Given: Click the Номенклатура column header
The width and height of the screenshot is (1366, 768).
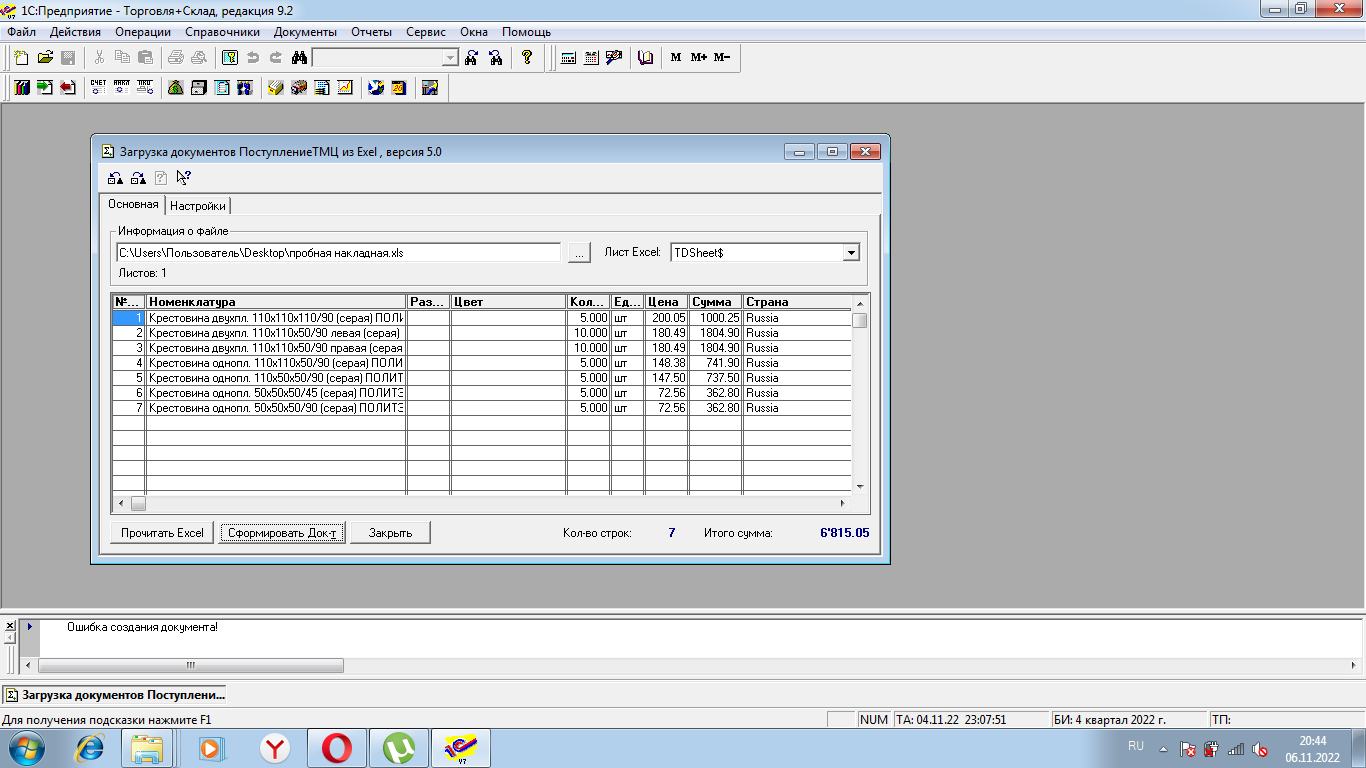Looking at the screenshot, I should tap(276, 301).
